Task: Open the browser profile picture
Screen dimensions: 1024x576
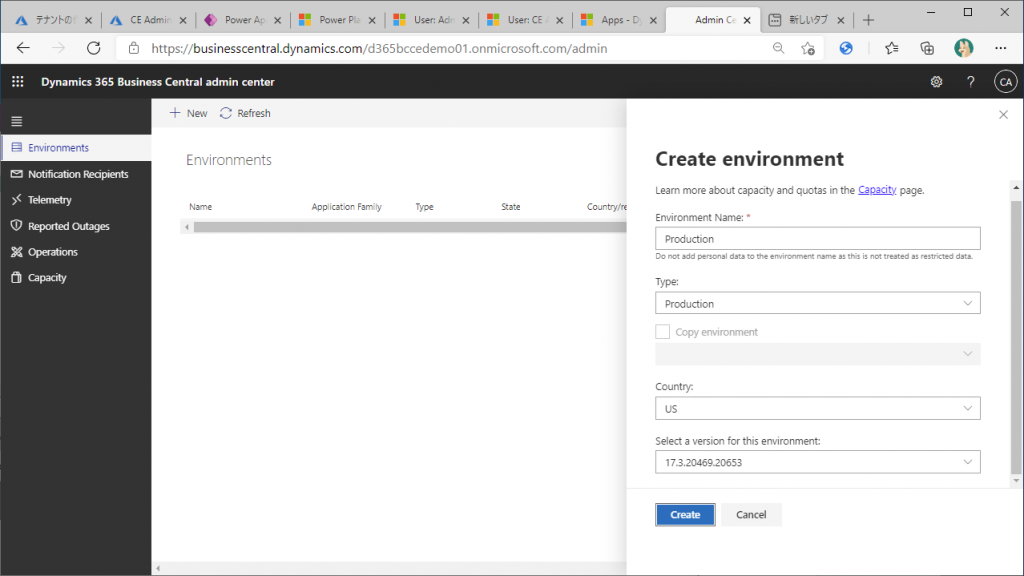Action: pyautogui.click(x=963, y=48)
